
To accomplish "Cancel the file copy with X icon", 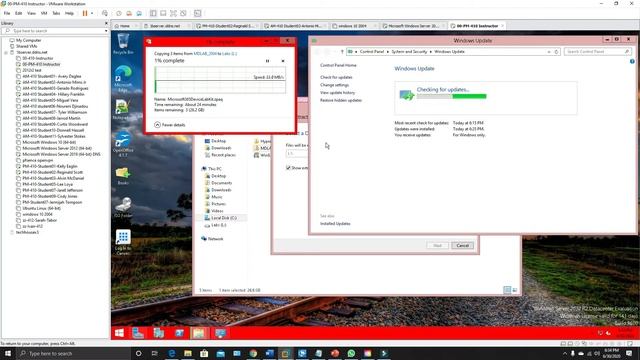I will [x=283, y=61].
